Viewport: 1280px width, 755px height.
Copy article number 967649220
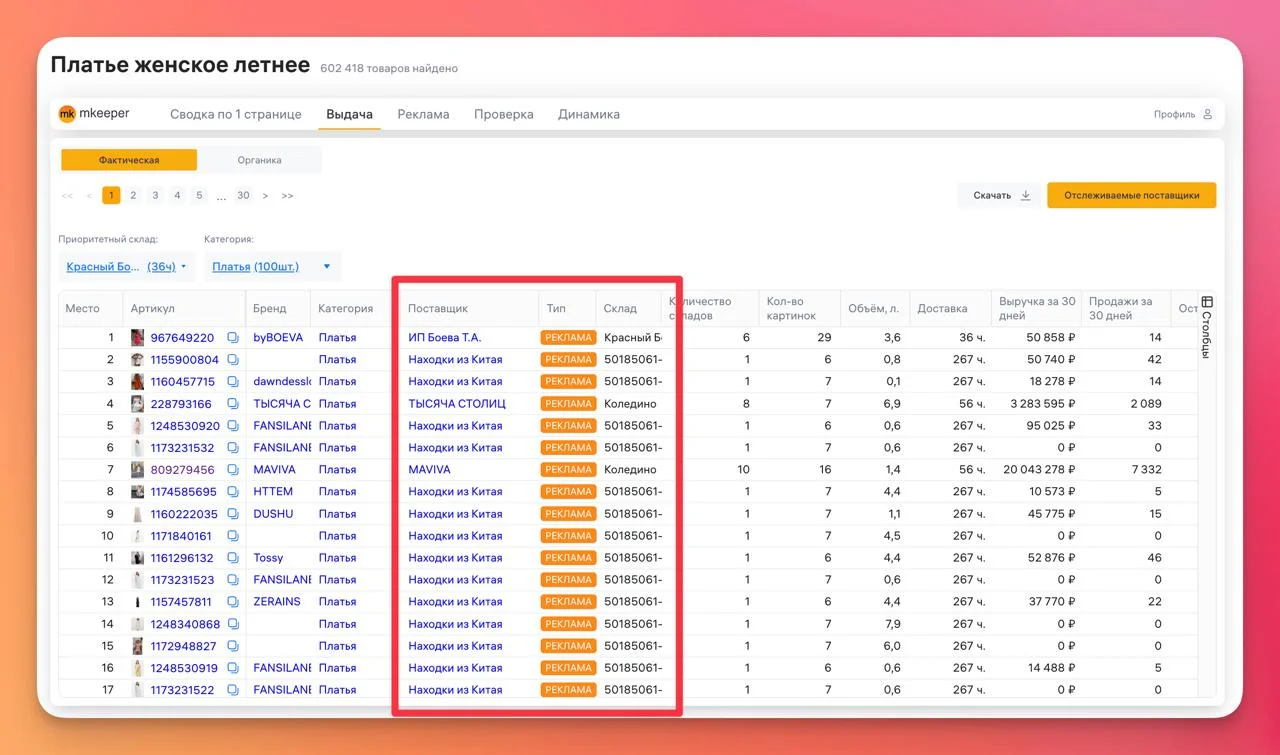coord(232,338)
